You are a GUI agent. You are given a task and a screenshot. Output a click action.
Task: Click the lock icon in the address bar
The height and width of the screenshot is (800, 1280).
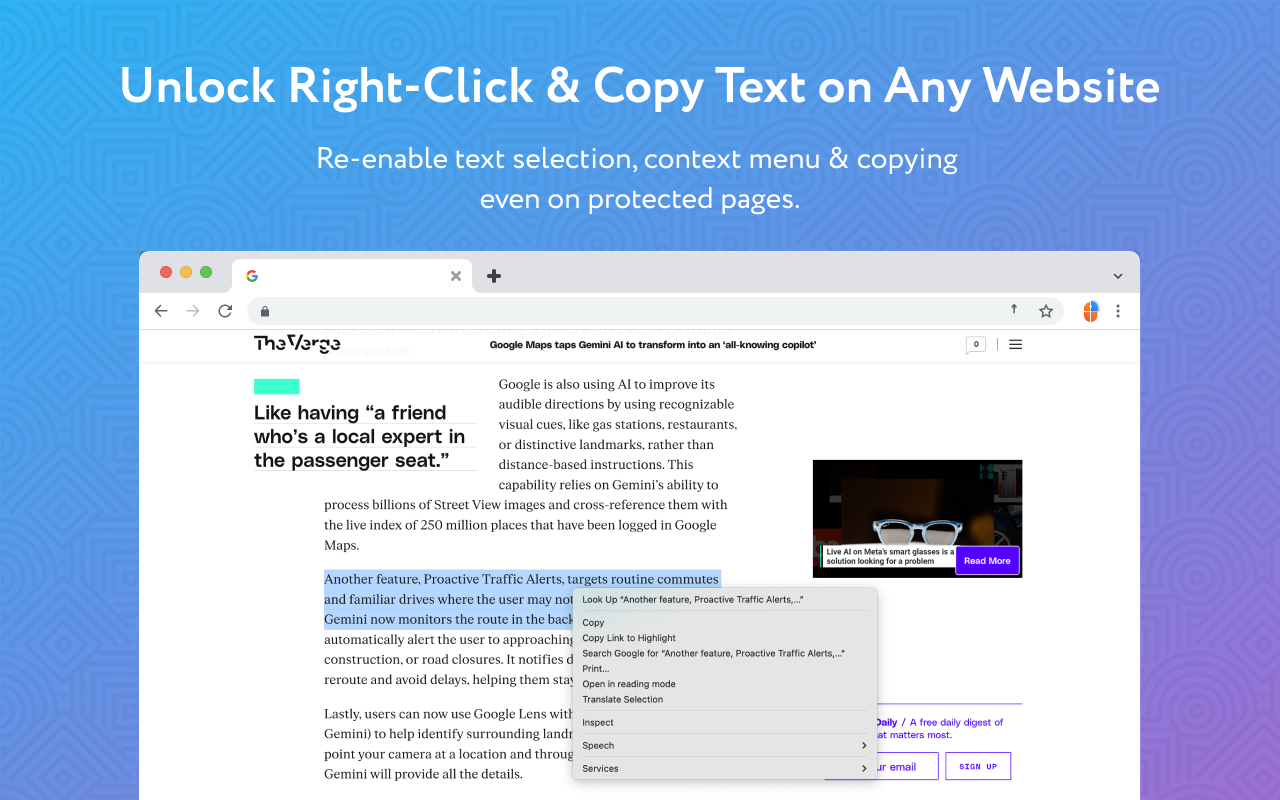[264, 311]
